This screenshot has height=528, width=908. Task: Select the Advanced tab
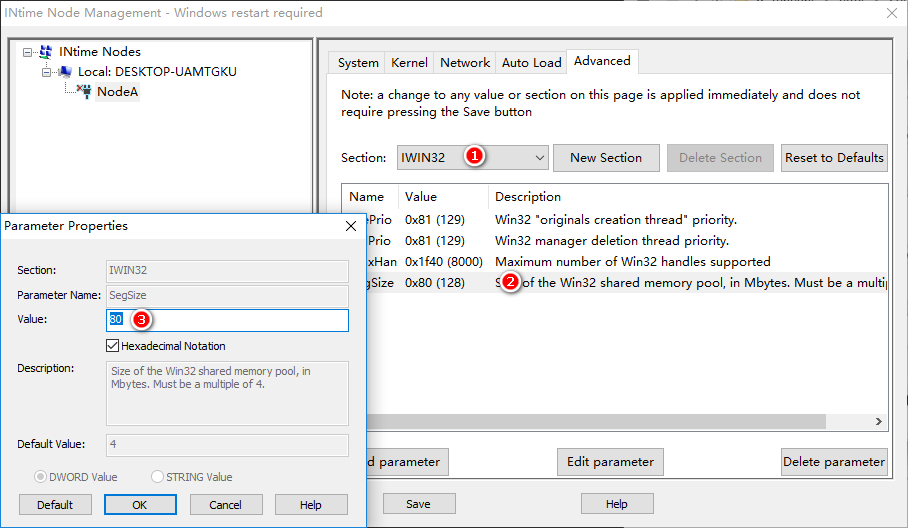coord(602,61)
